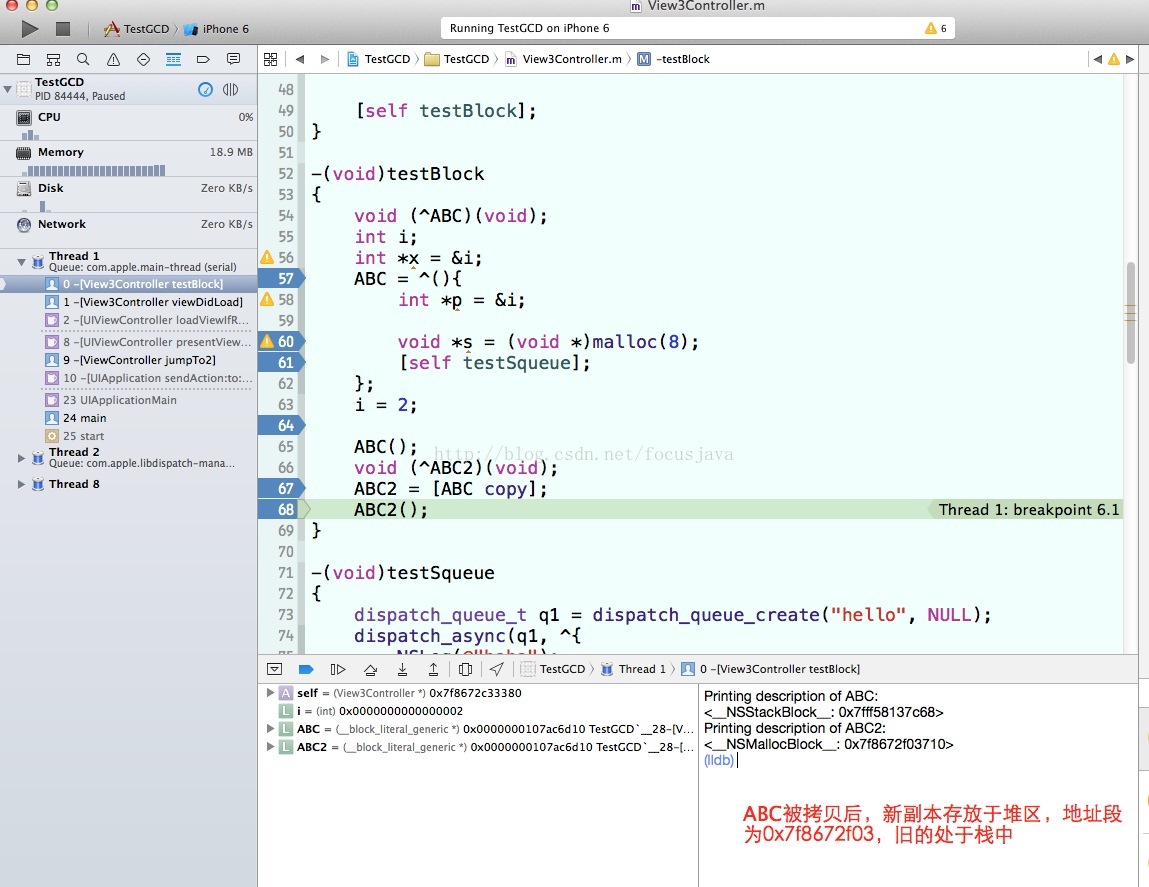Expand the self variable row
The width and height of the screenshot is (1149, 887).
click(270, 693)
